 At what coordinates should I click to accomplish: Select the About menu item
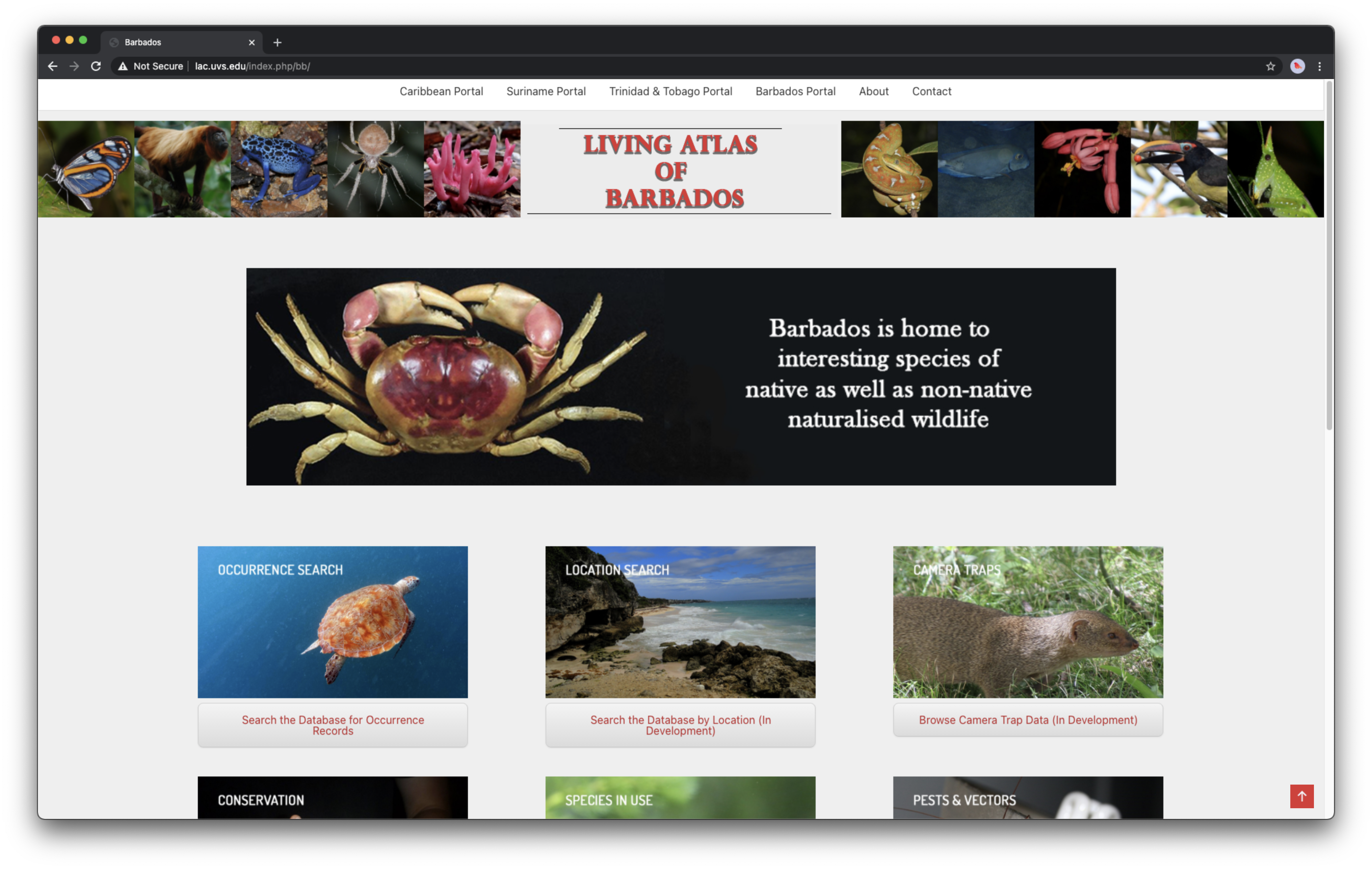click(x=873, y=91)
